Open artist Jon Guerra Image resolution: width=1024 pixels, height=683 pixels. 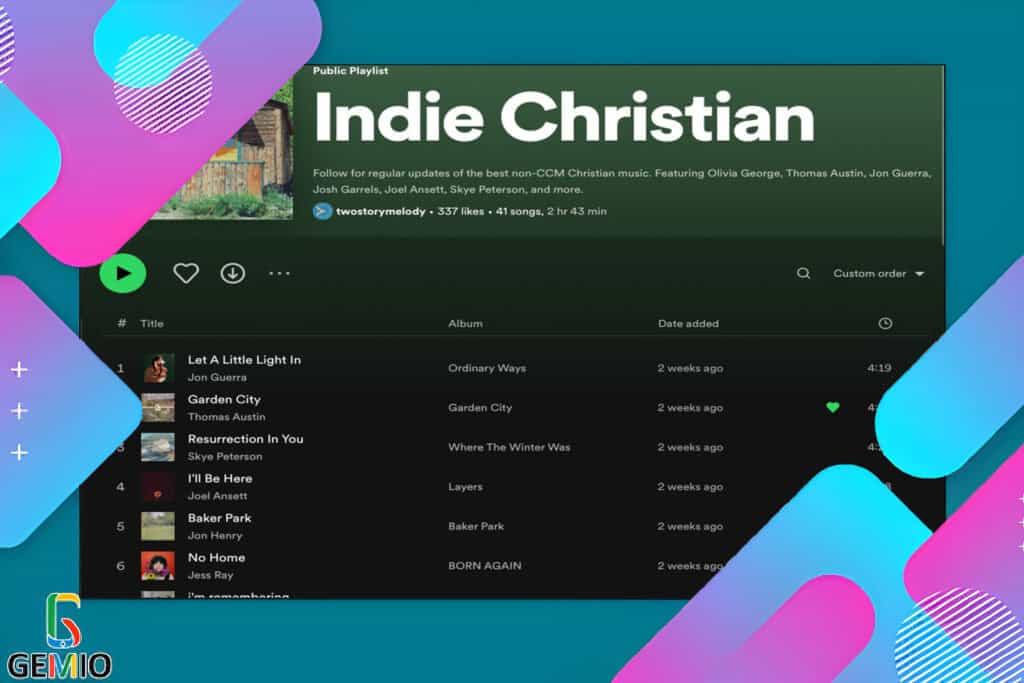pos(217,377)
